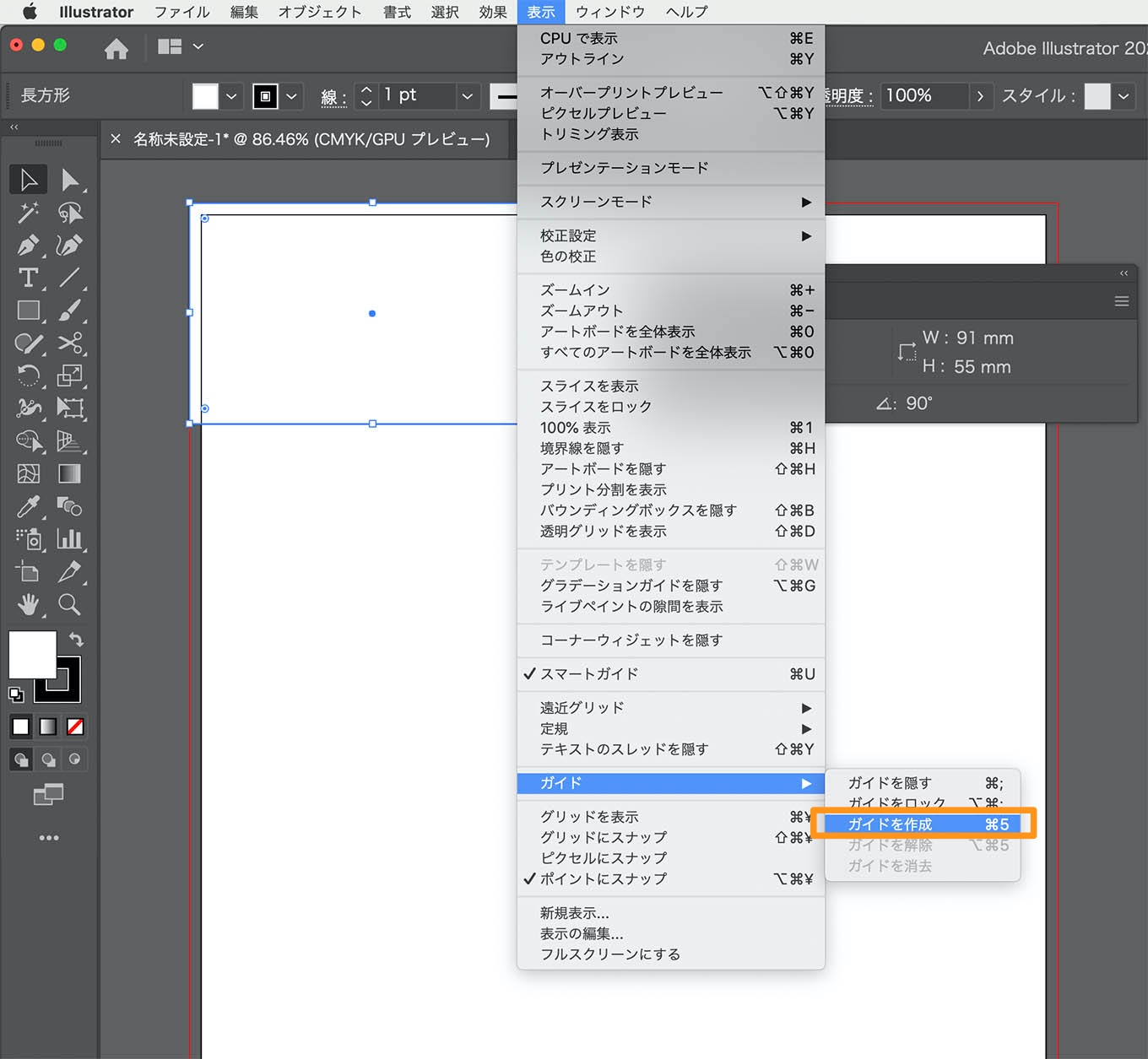Screen dimensions: 1148x1059
Task: Select the Lasso tool
Action: click(70, 213)
